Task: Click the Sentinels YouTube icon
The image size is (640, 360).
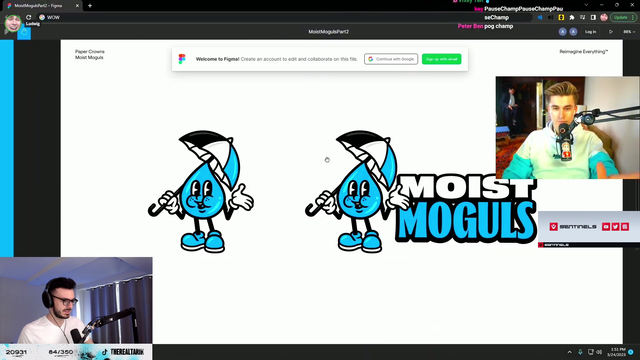Action: click(x=606, y=227)
